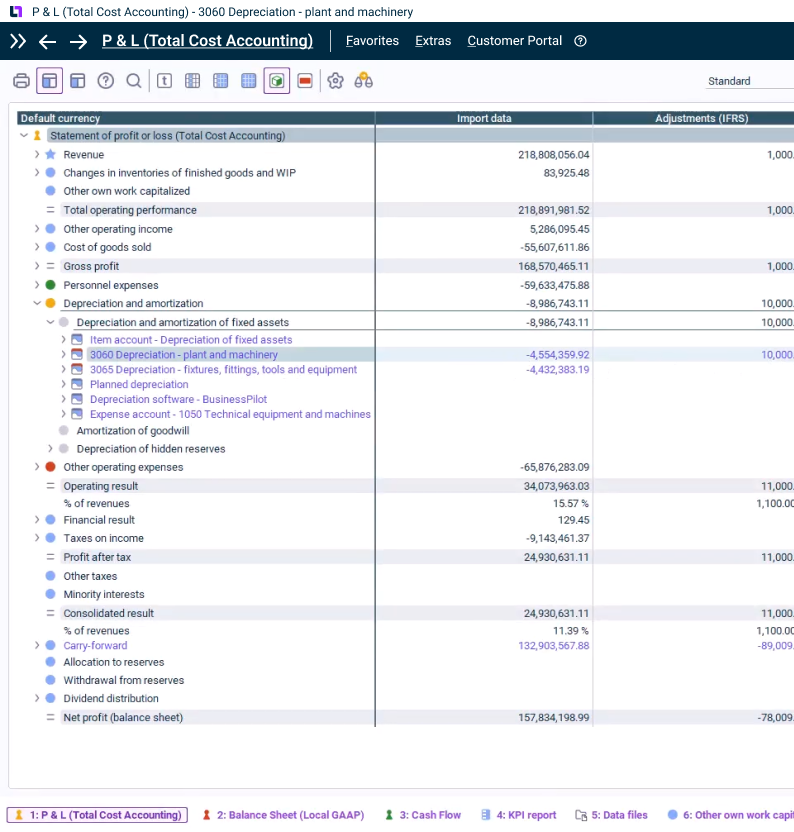794x832 pixels.
Task: Toggle the second layout view button
Action: 78,81
